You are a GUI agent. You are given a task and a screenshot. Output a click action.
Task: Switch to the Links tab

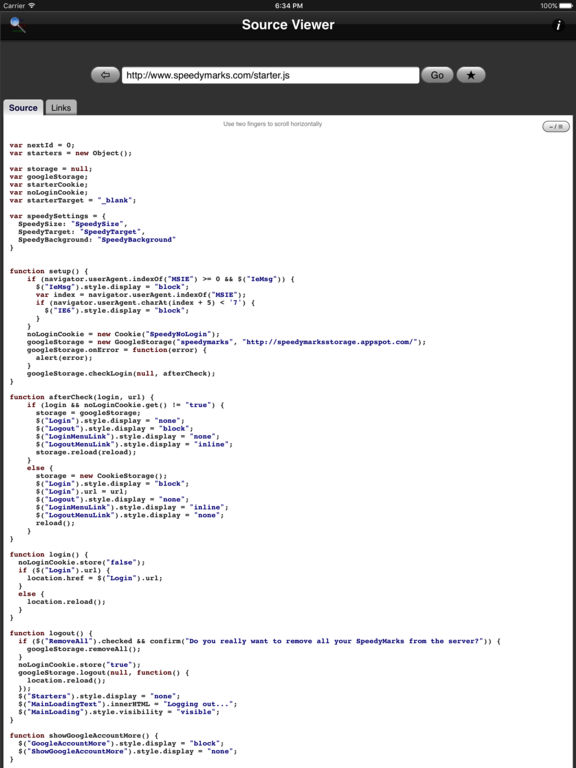[61, 108]
